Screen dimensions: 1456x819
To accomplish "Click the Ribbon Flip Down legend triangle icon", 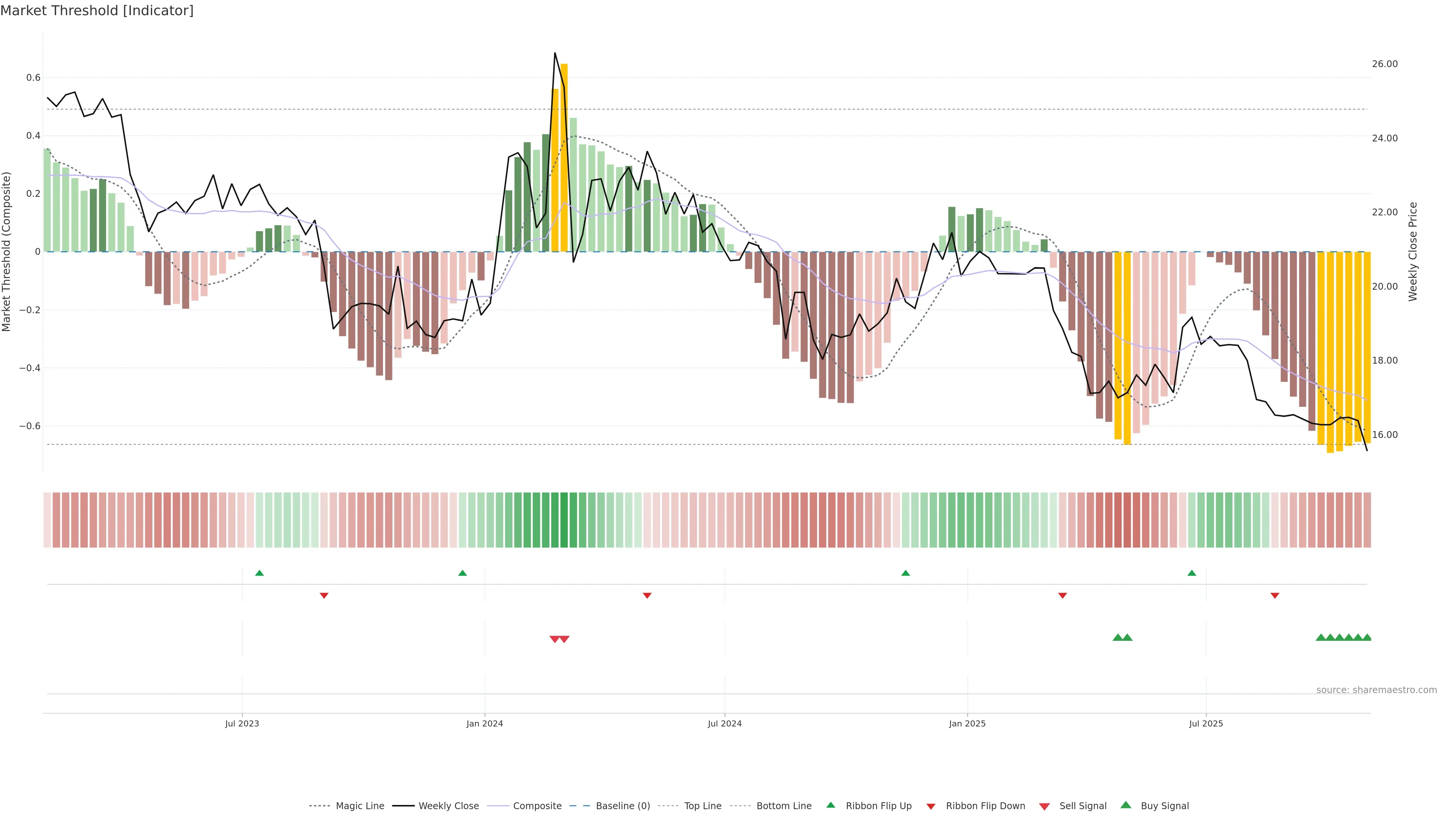I will [x=931, y=806].
